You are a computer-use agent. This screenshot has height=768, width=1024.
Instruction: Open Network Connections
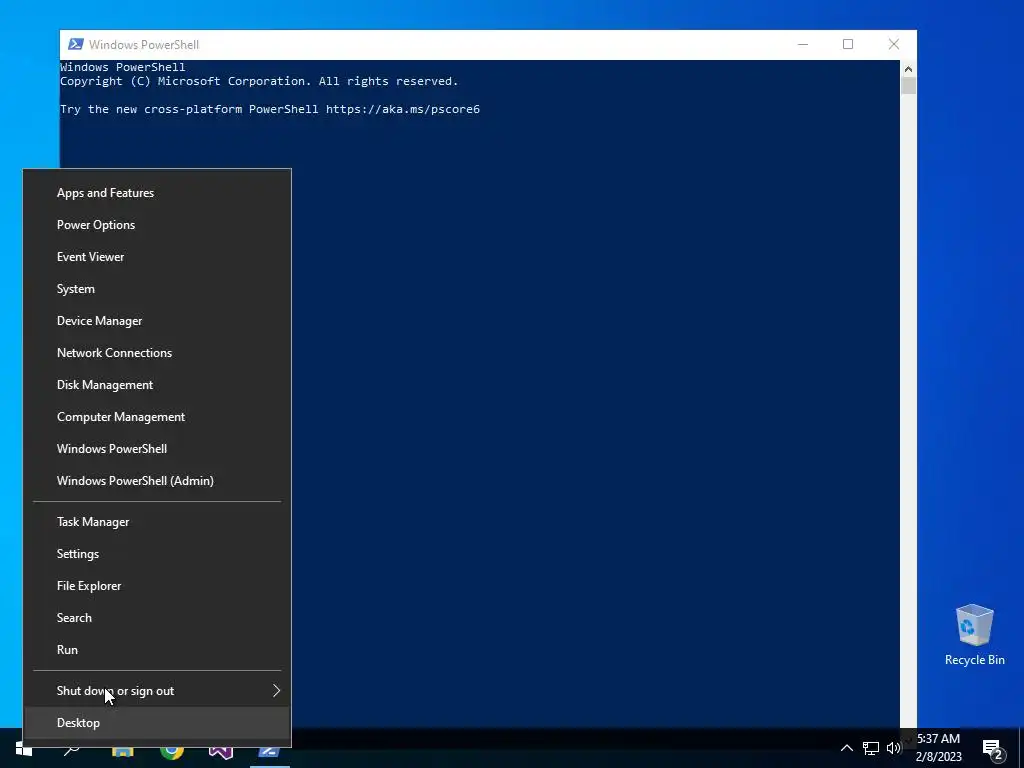point(157,353)
